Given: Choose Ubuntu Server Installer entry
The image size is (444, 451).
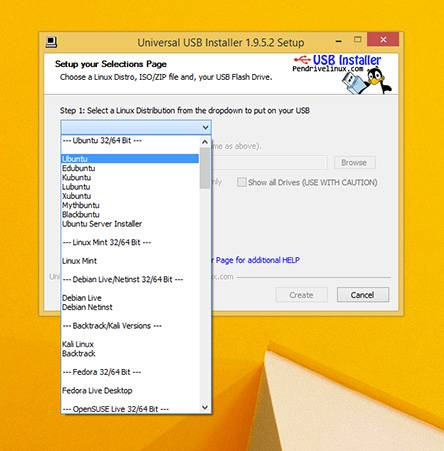Looking at the screenshot, I should point(130,224).
